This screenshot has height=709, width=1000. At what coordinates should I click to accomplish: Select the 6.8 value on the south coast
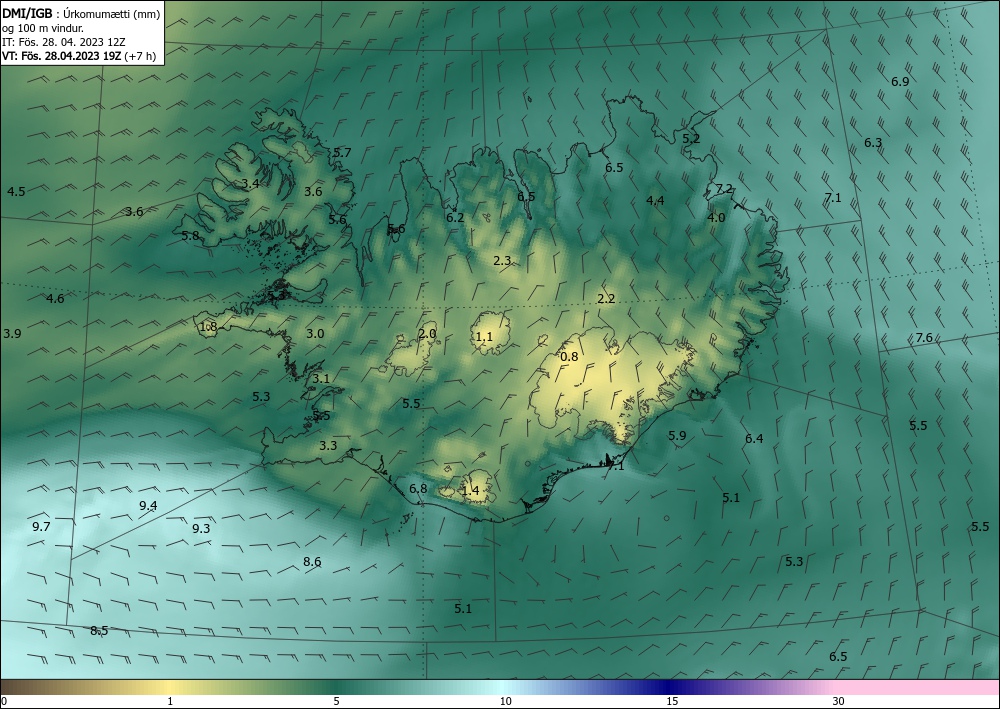coord(418,488)
